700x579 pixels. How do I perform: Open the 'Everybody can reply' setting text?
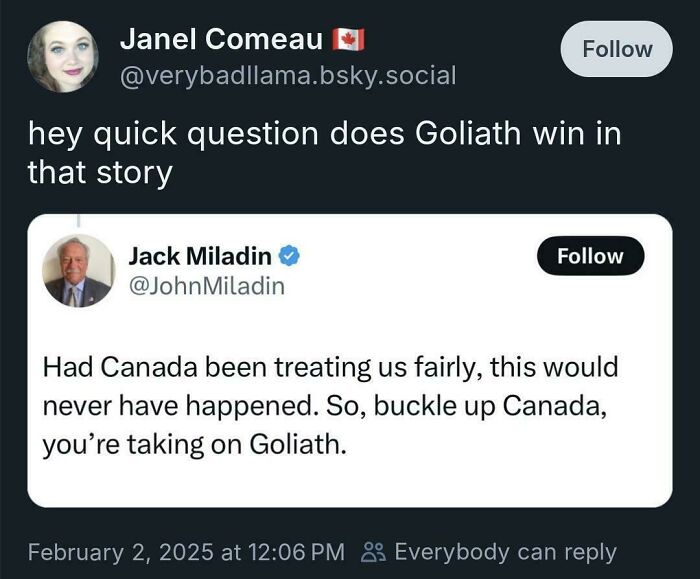[x=505, y=551]
